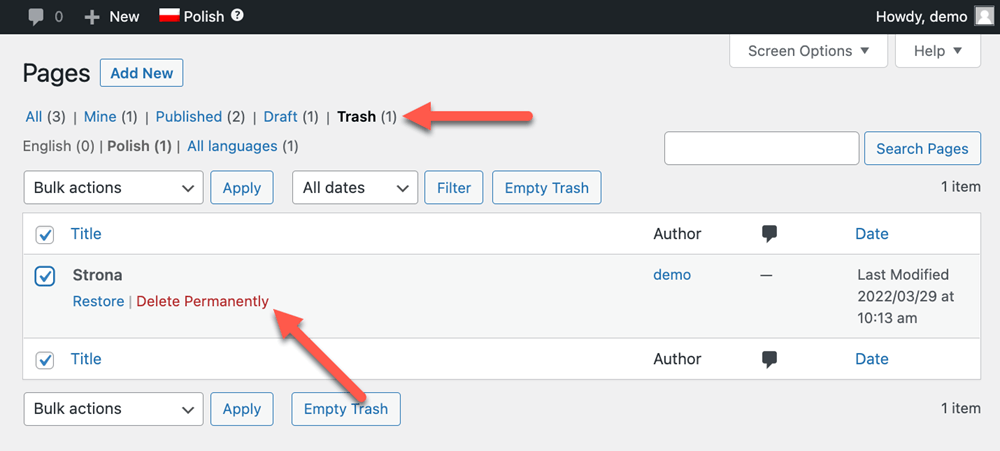This screenshot has height=451, width=1000.
Task: Toggle the select-all checkbox in table footer
Action: pyautogui.click(x=45, y=360)
